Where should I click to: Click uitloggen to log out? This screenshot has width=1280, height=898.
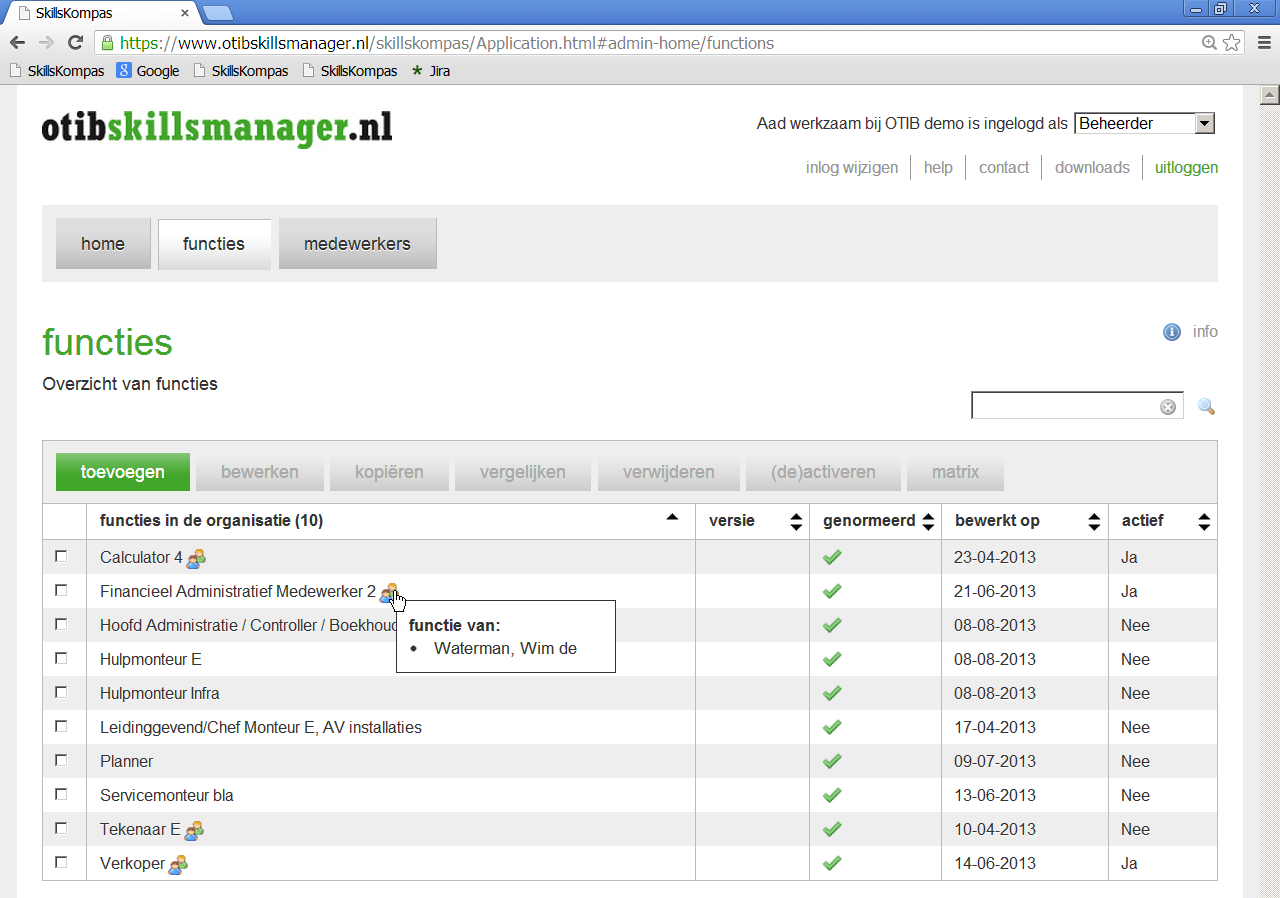pos(1186,167)
